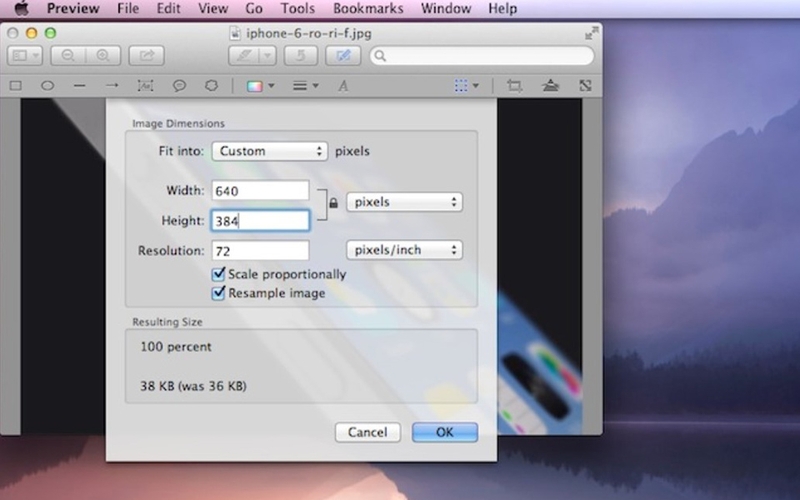The height and width of the screenshot is (500, 800).
Task: Click the Width input field
Action: point(260,190)
